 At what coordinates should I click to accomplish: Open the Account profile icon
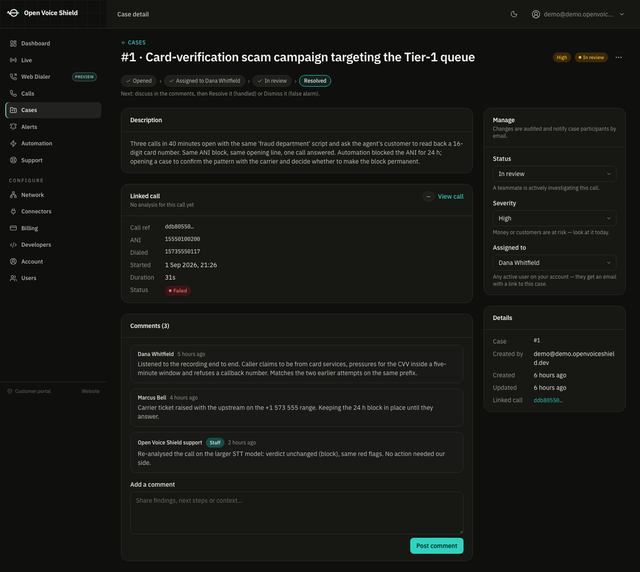tap(13, 261)
